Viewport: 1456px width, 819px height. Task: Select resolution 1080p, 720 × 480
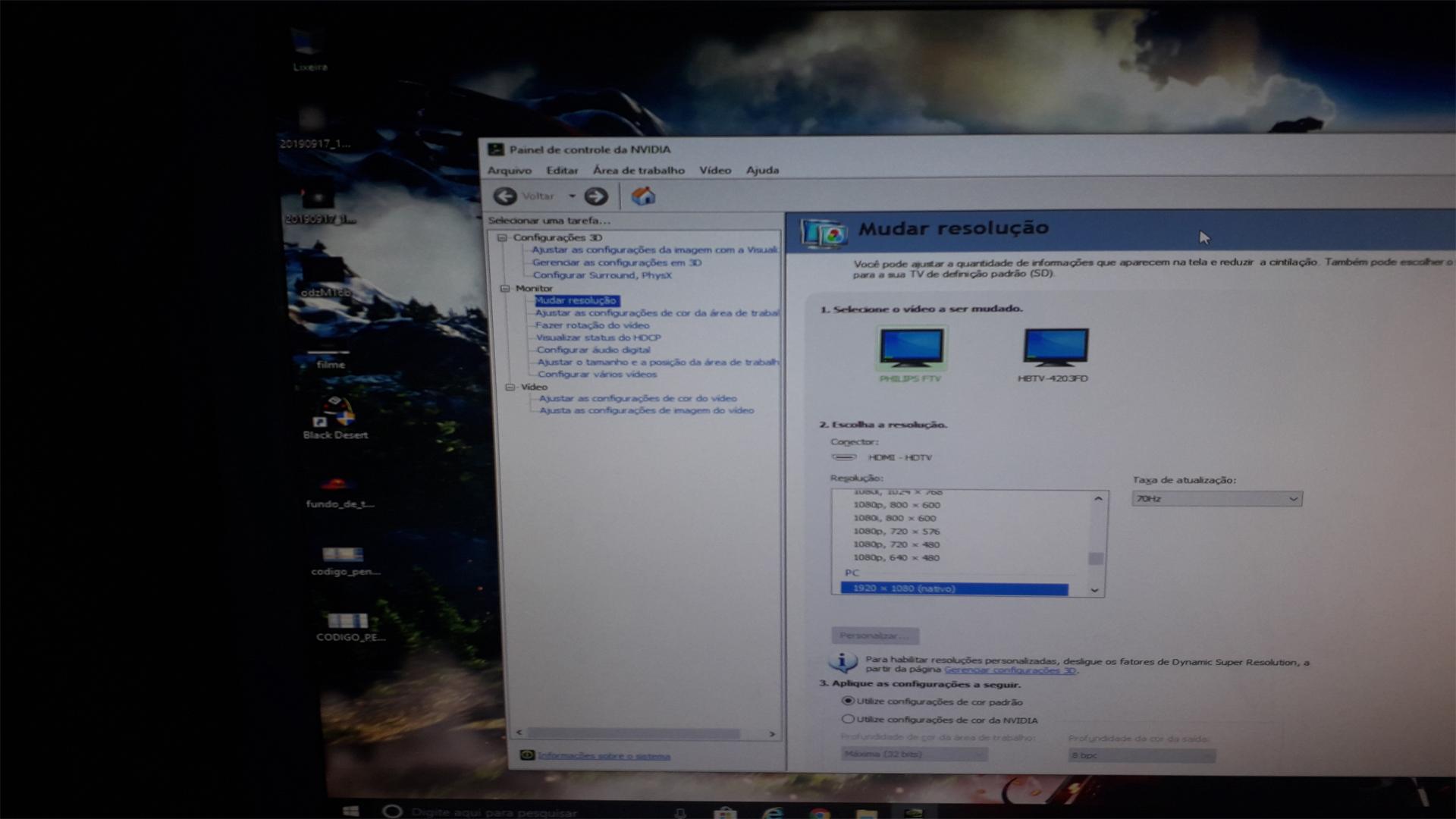896,544
